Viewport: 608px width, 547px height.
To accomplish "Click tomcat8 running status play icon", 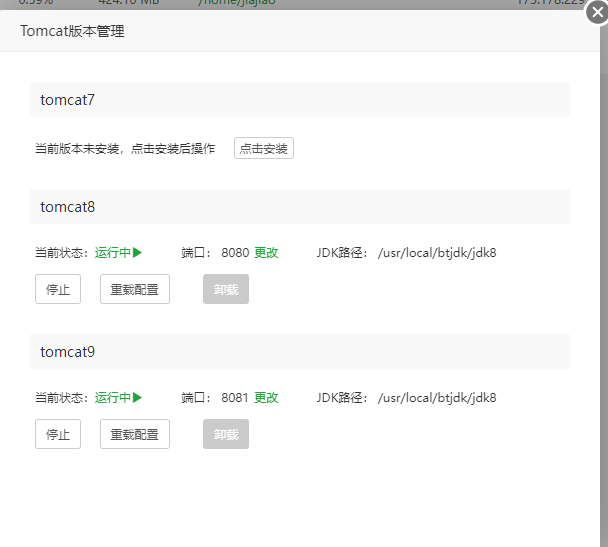I will (137, 253).
